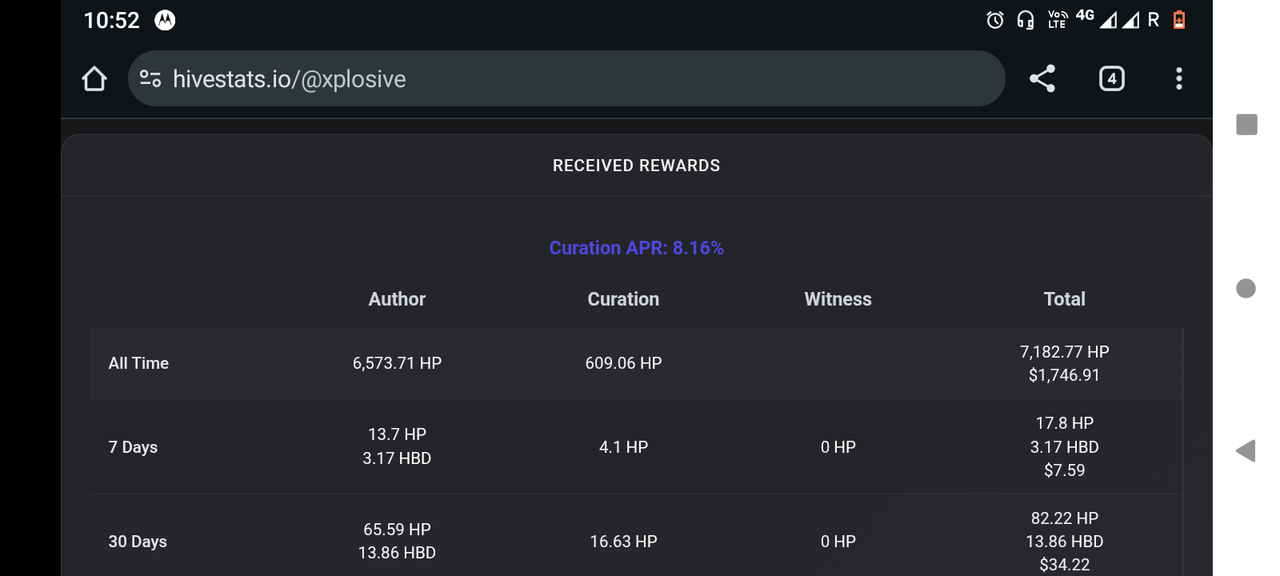Image resolution: width=1280 pixels, height=576 pixels.
Task: Tap the VoLTE status indicator
Action: point(1057,20)
